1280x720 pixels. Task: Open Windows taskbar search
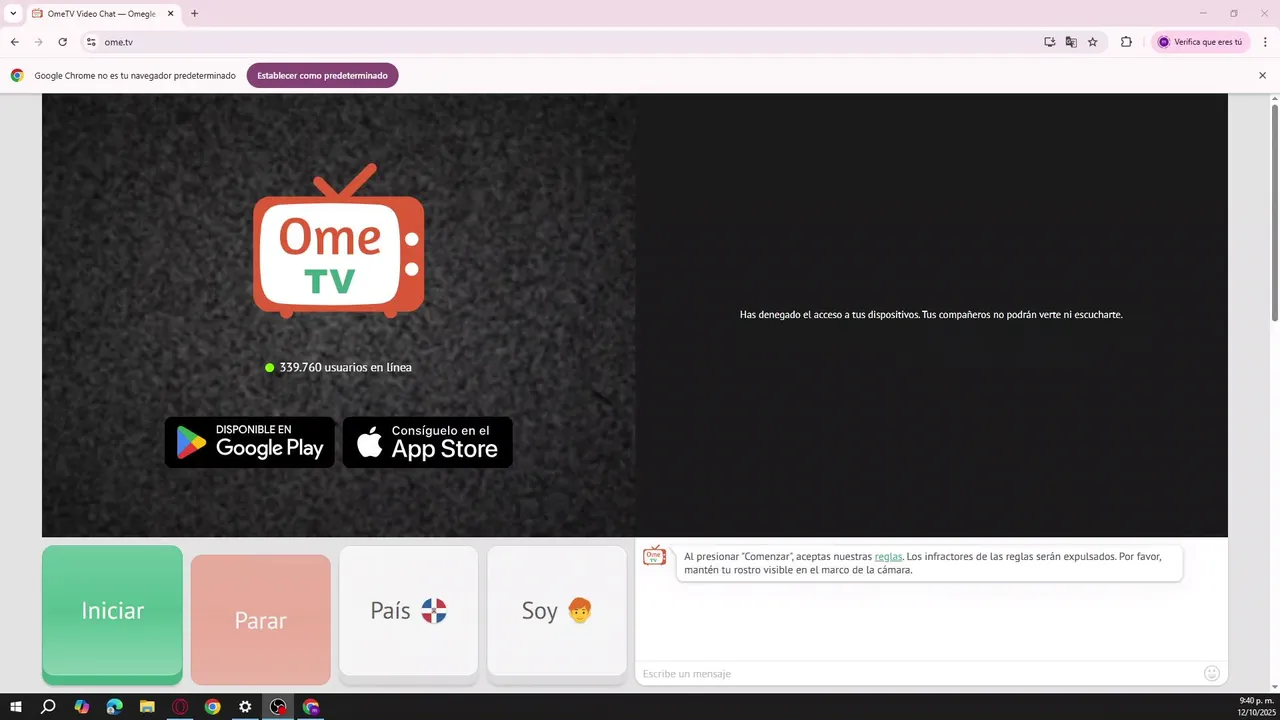[48, 706]
